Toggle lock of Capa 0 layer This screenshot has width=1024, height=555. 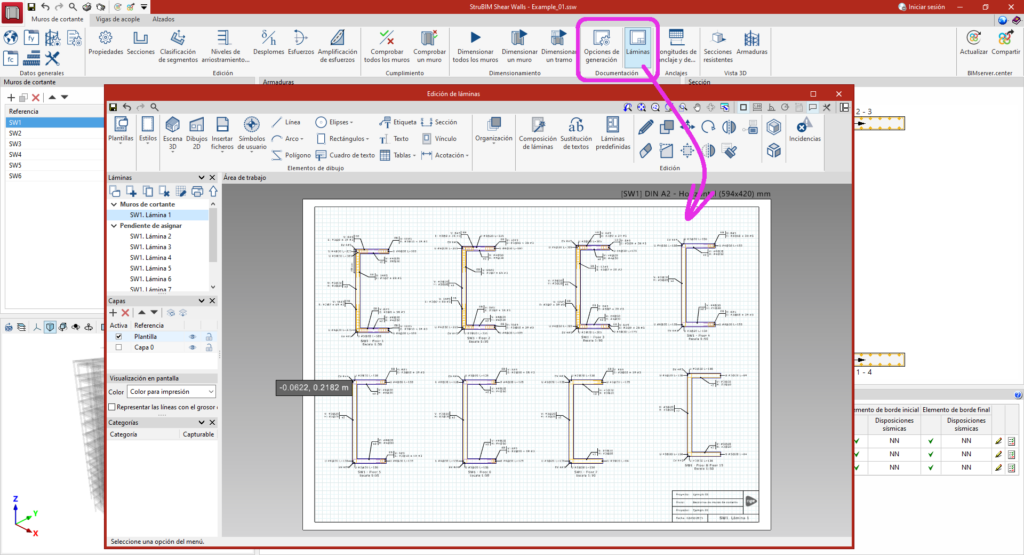click(209, 347)
